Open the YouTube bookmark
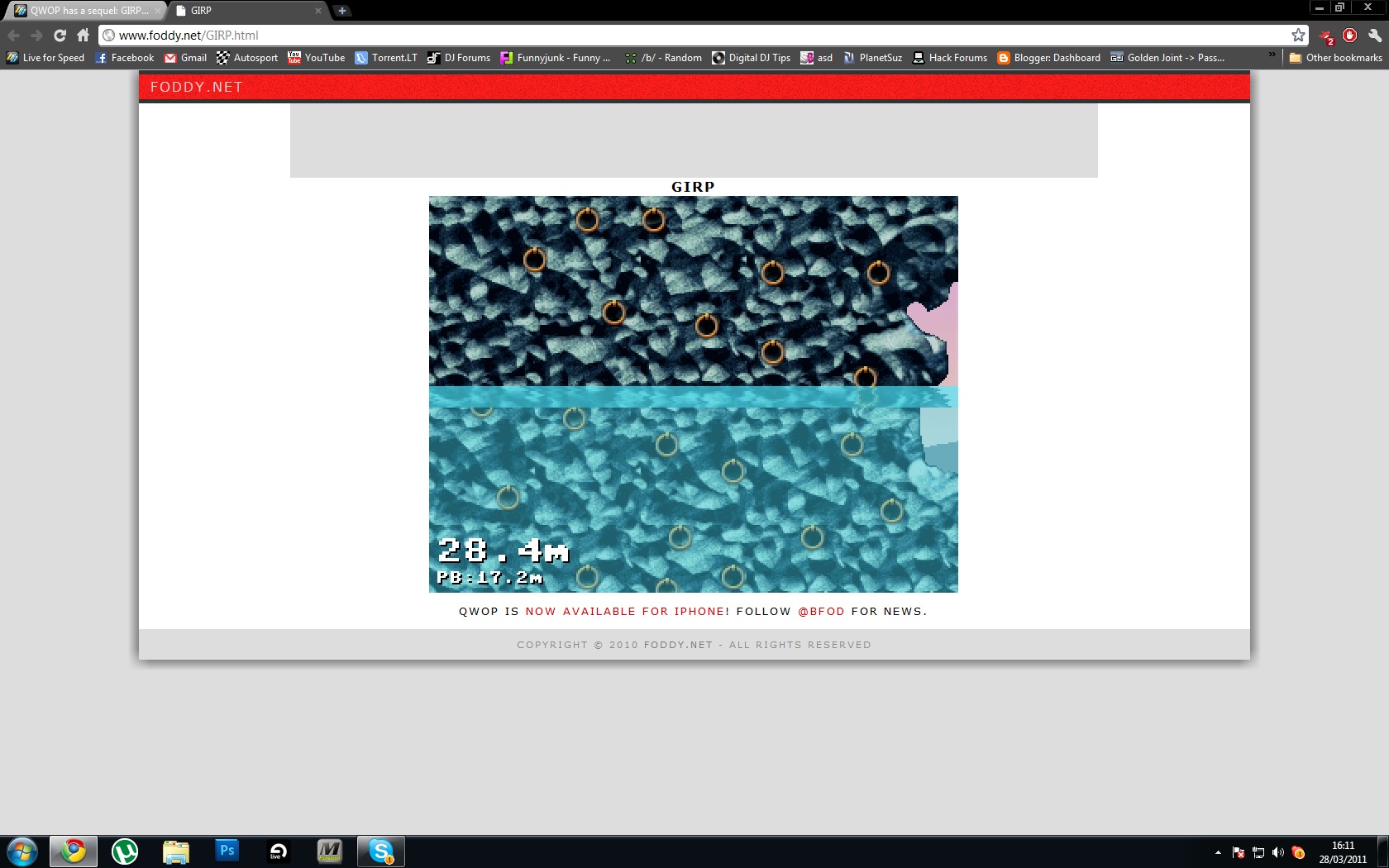The image size is (1389, 868). [317, 58]
